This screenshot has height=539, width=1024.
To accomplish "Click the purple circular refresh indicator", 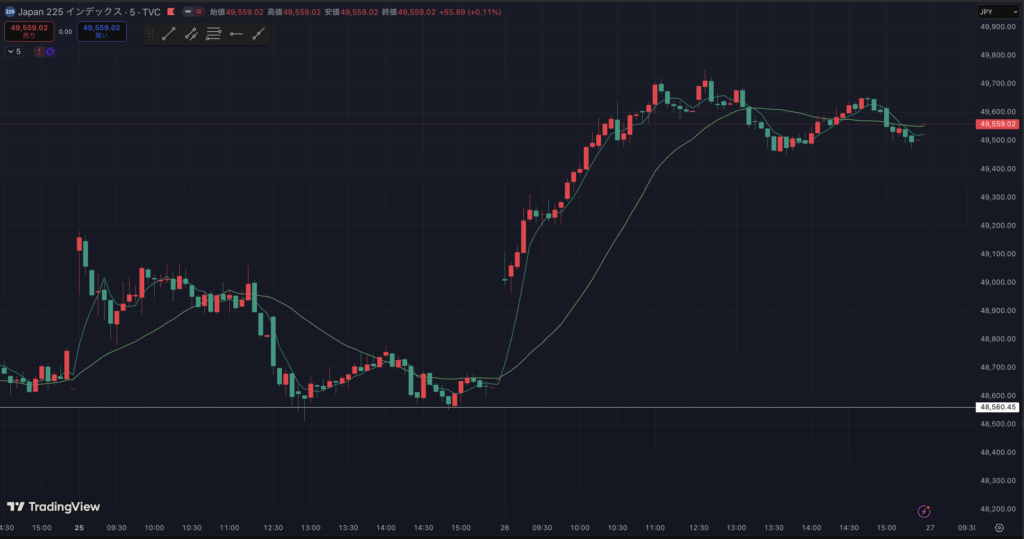I will click(49, 51).
